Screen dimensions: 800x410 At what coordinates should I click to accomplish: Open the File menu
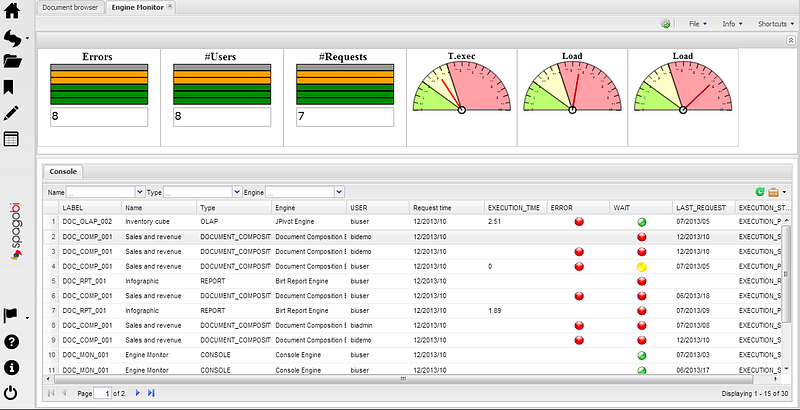tap(697, 24)
